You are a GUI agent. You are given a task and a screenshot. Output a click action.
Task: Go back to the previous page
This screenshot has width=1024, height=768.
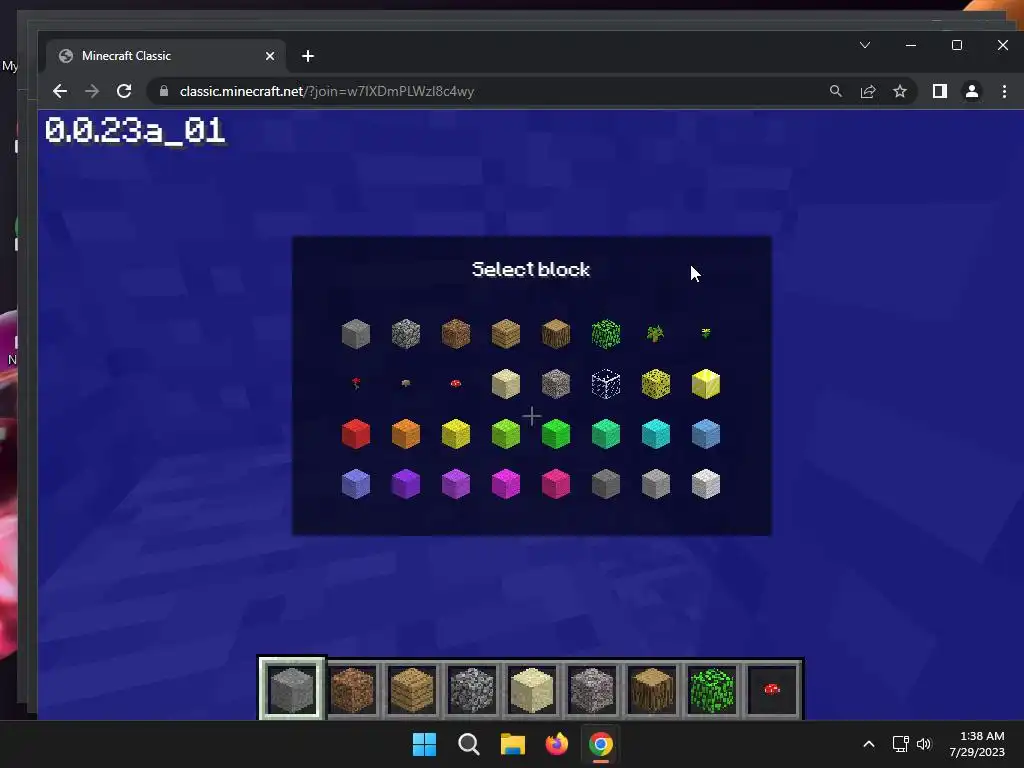(x=59, y=91)
